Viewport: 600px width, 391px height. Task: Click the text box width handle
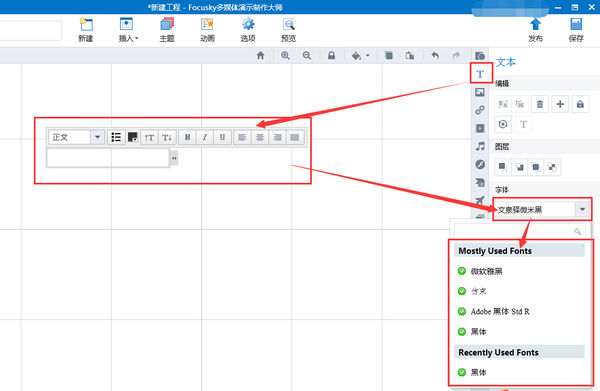click(174, 158)
